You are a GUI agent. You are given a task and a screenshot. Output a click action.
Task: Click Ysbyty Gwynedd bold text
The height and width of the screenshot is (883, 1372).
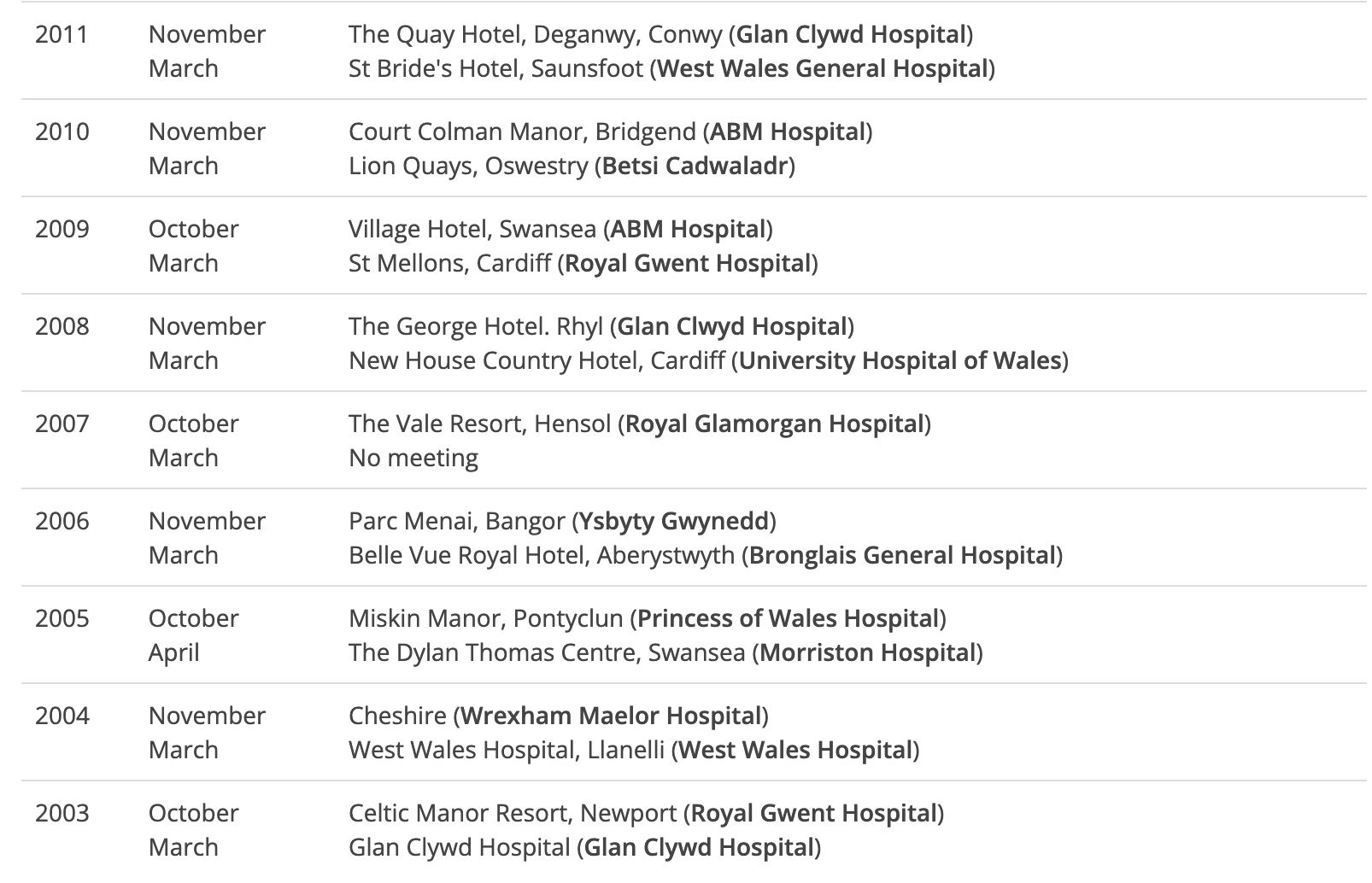[675, 521]
